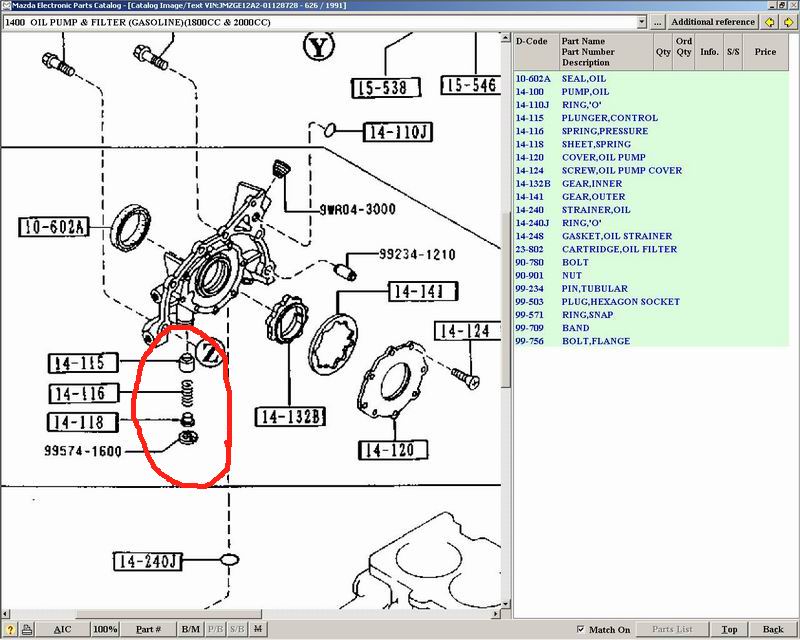The width and height of the screenshot is (800, 640).
Task: Open the Additional reference button
Action: point(713,22)
